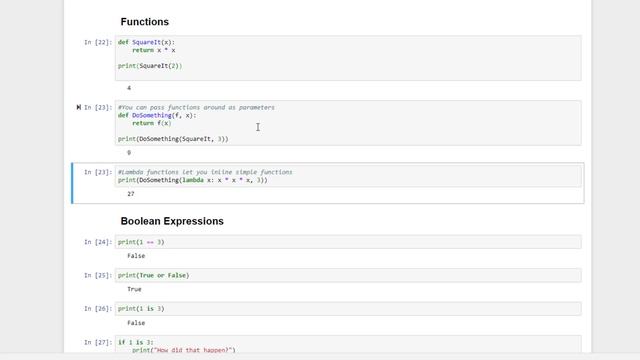Viewport: 640px width, 360px height.
Task: Click the comment about Lambda functions
Action: (x=205, y=172)
